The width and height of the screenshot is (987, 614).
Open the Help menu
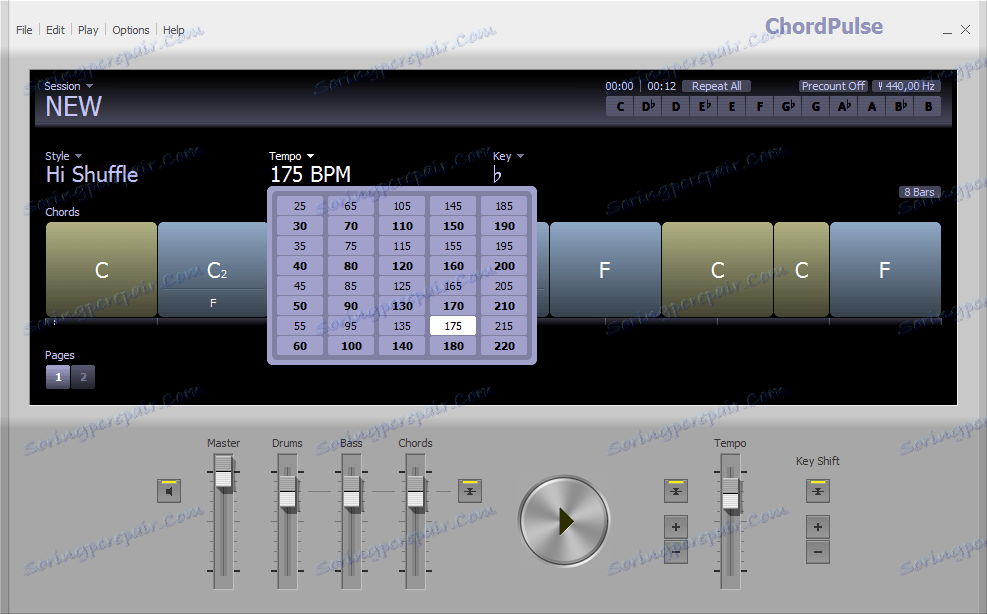(173, 30)
